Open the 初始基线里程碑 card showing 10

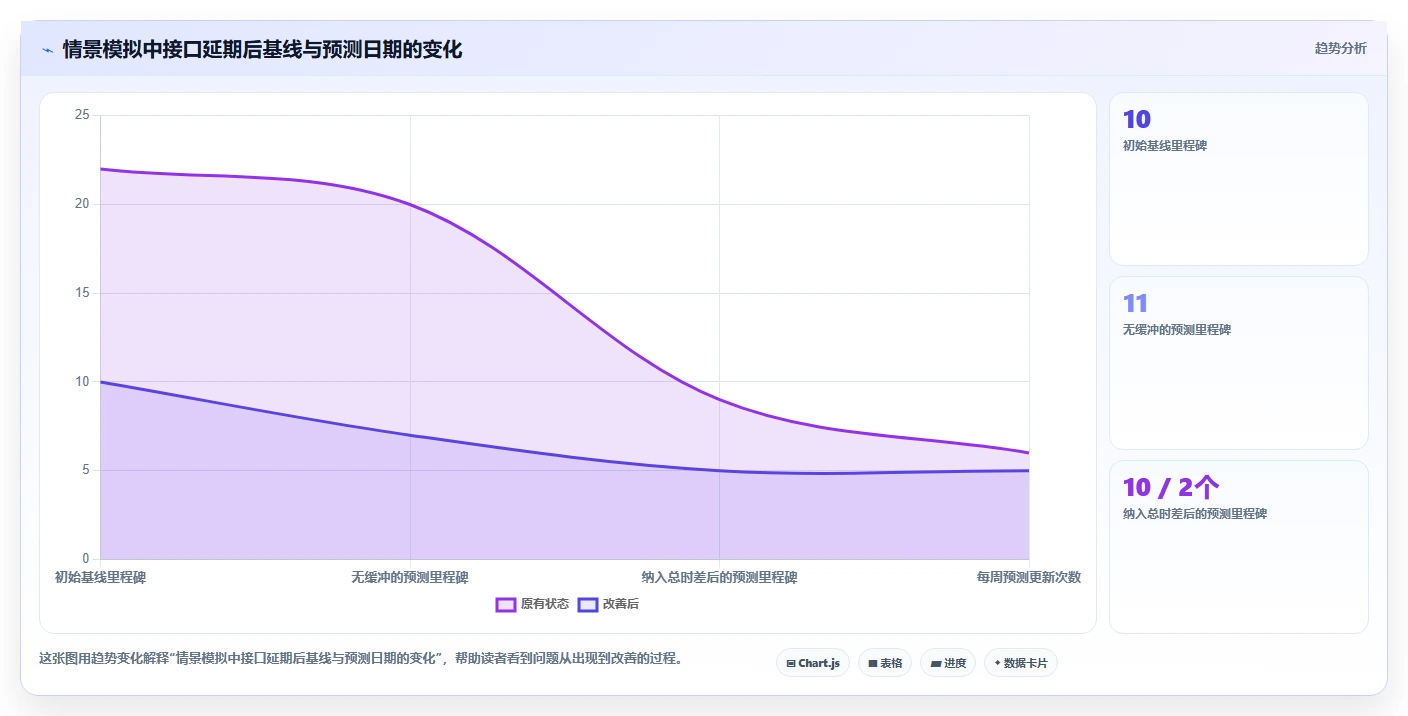click(x=1238, y=179)
